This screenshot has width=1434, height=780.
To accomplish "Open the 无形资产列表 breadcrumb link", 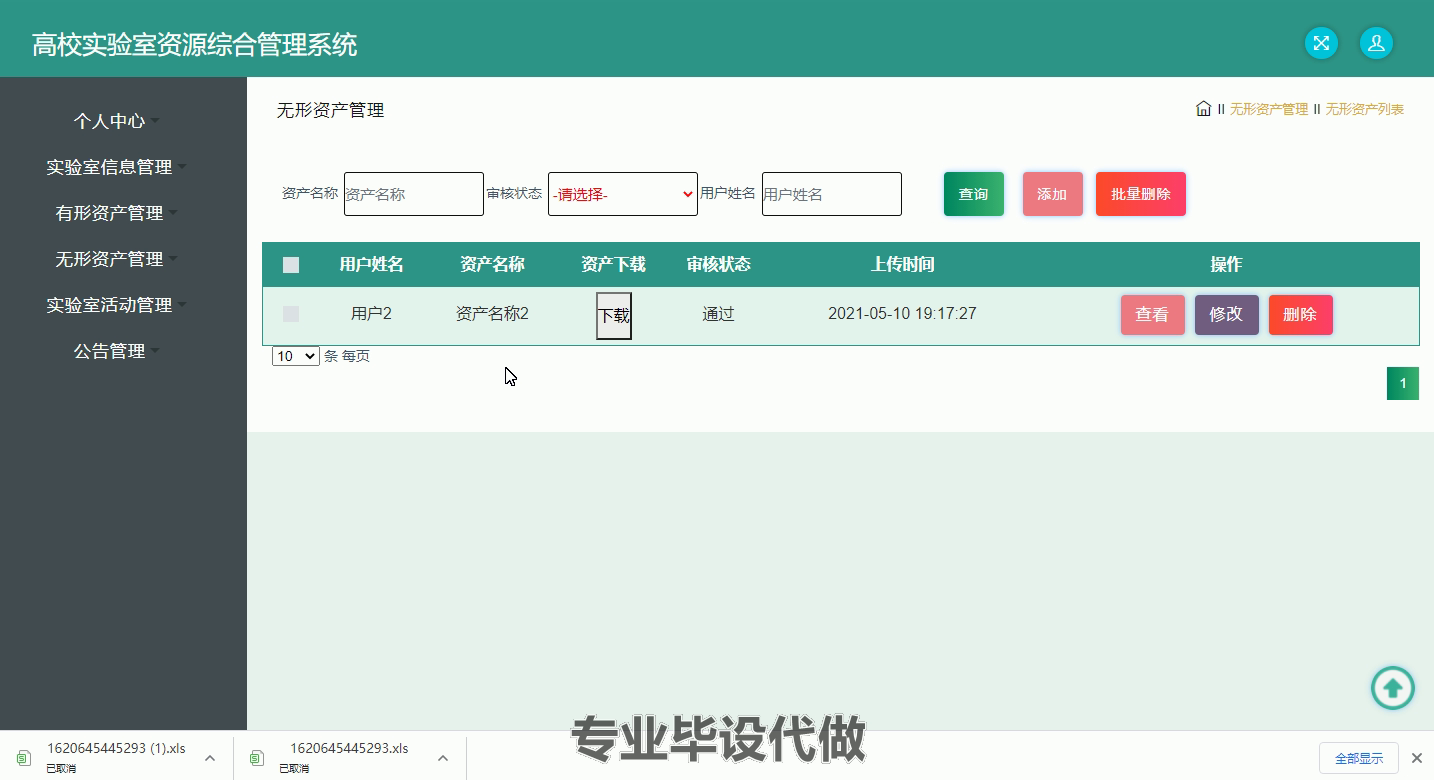I will tap(1365, 109).
